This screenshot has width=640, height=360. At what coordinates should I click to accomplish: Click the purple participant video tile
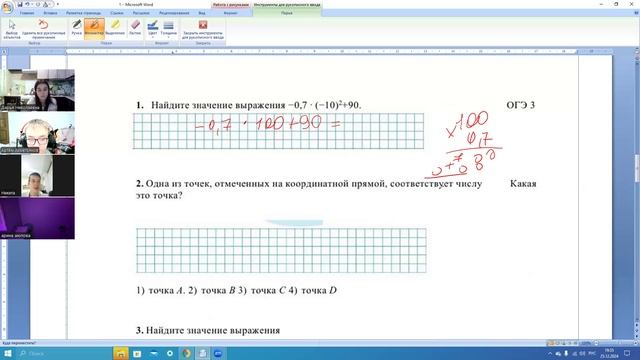pos(37,218)
